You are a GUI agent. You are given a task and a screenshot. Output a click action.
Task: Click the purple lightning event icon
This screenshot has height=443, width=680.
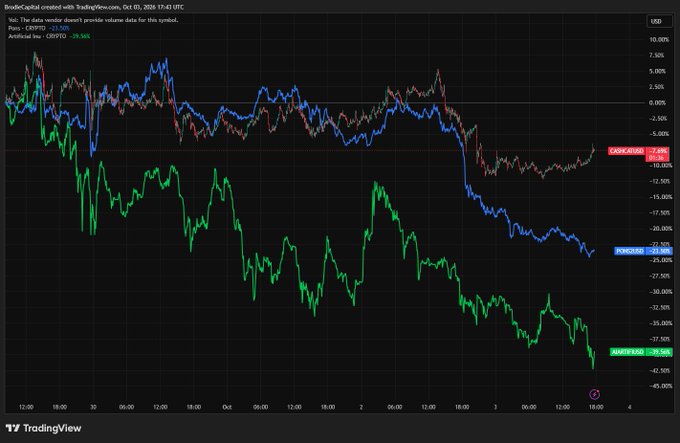point(594,394)
